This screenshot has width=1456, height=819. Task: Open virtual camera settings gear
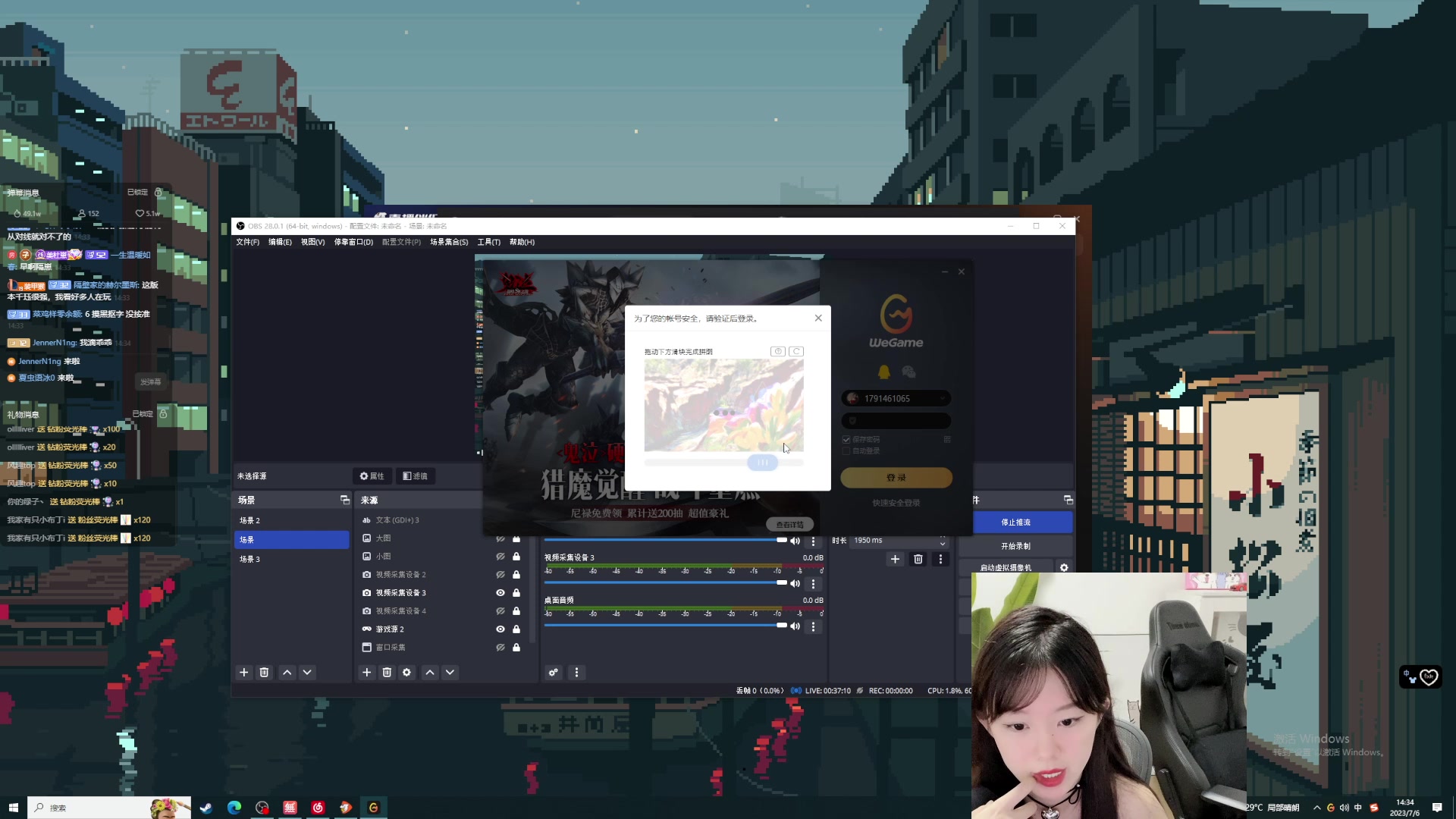[x=1064, y=567]
